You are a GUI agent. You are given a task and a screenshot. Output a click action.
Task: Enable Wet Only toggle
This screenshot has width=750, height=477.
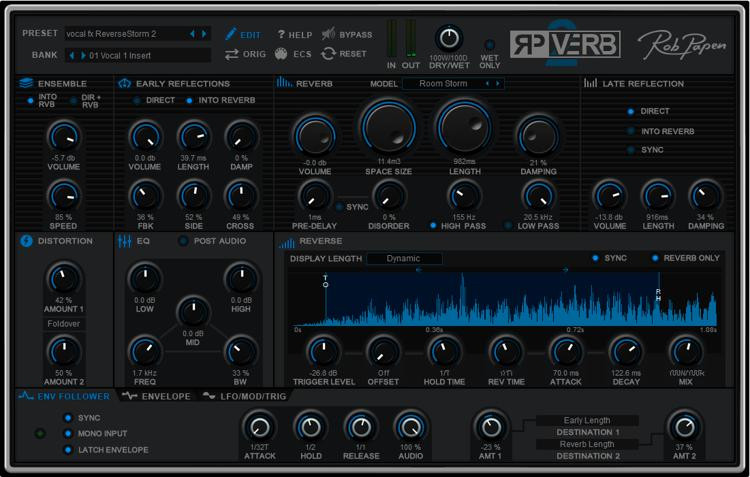point(489,45)
